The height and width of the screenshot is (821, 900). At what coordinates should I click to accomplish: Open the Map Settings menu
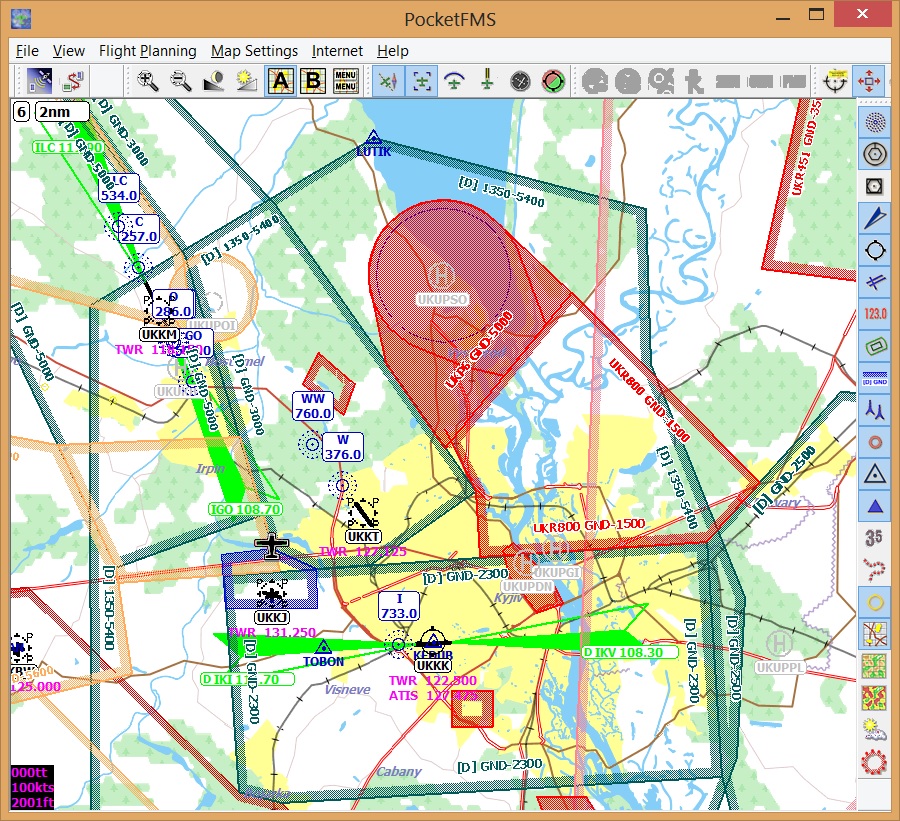click(x=254, y=51)
